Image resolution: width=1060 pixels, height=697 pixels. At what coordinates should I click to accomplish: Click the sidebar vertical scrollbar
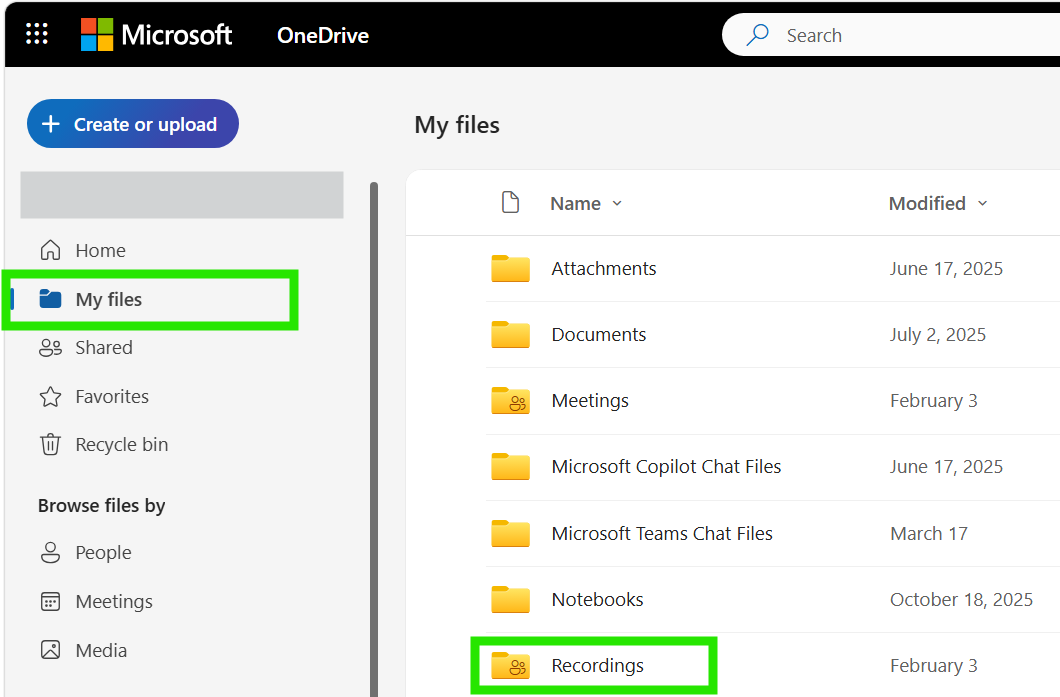click(x=374, y=439)
